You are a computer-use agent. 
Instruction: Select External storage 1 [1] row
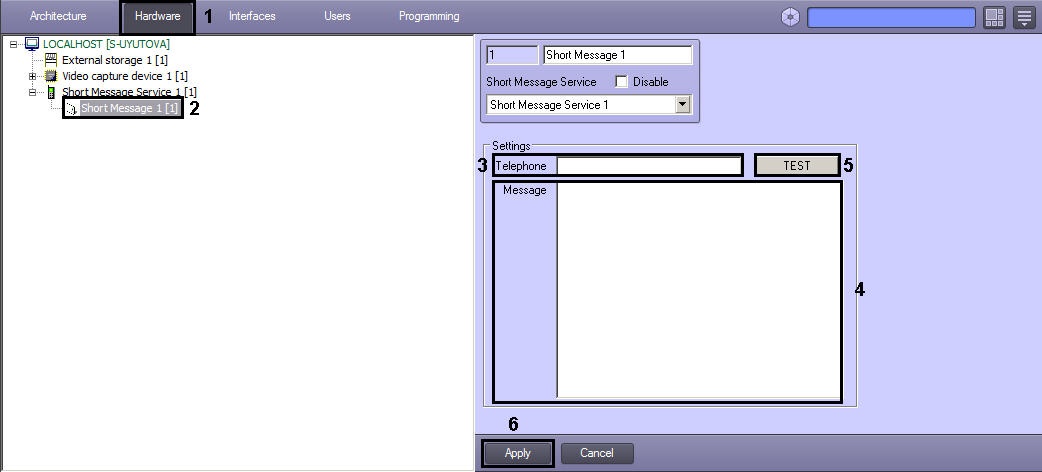[114, 60]
